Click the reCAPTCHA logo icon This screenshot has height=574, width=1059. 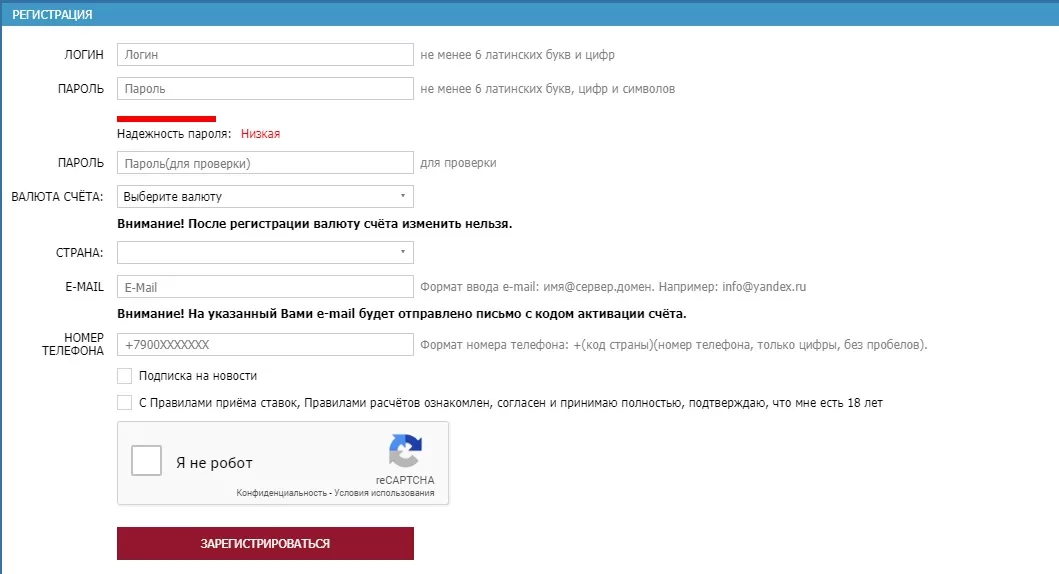point(405,451)
